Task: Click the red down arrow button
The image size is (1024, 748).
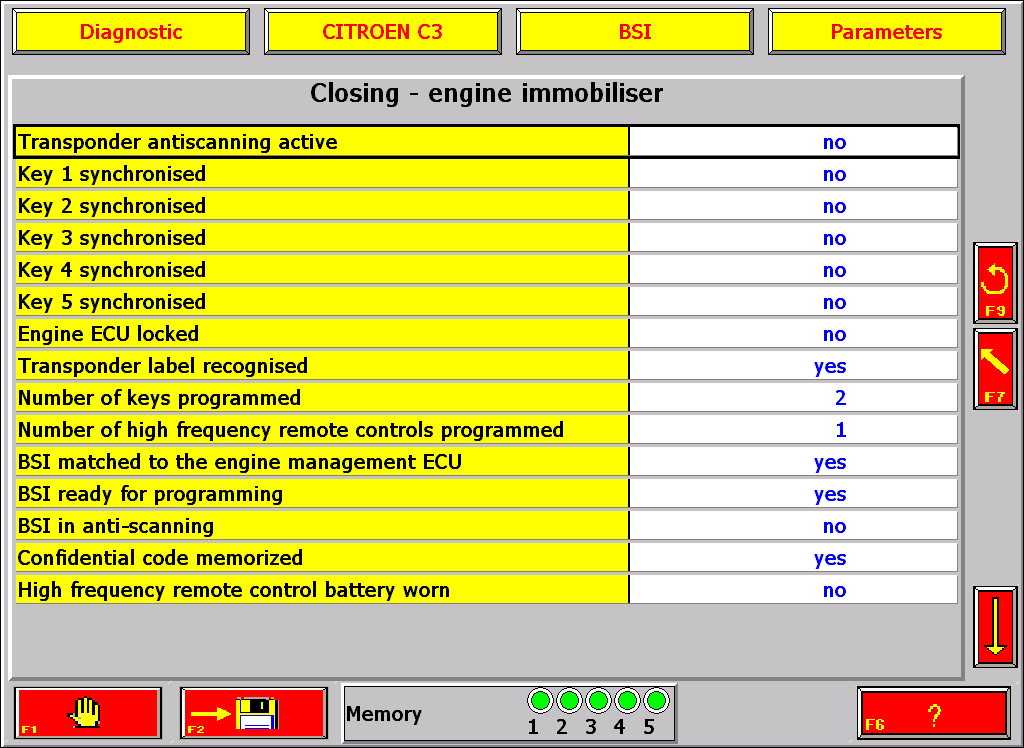Action: [995, 626]
